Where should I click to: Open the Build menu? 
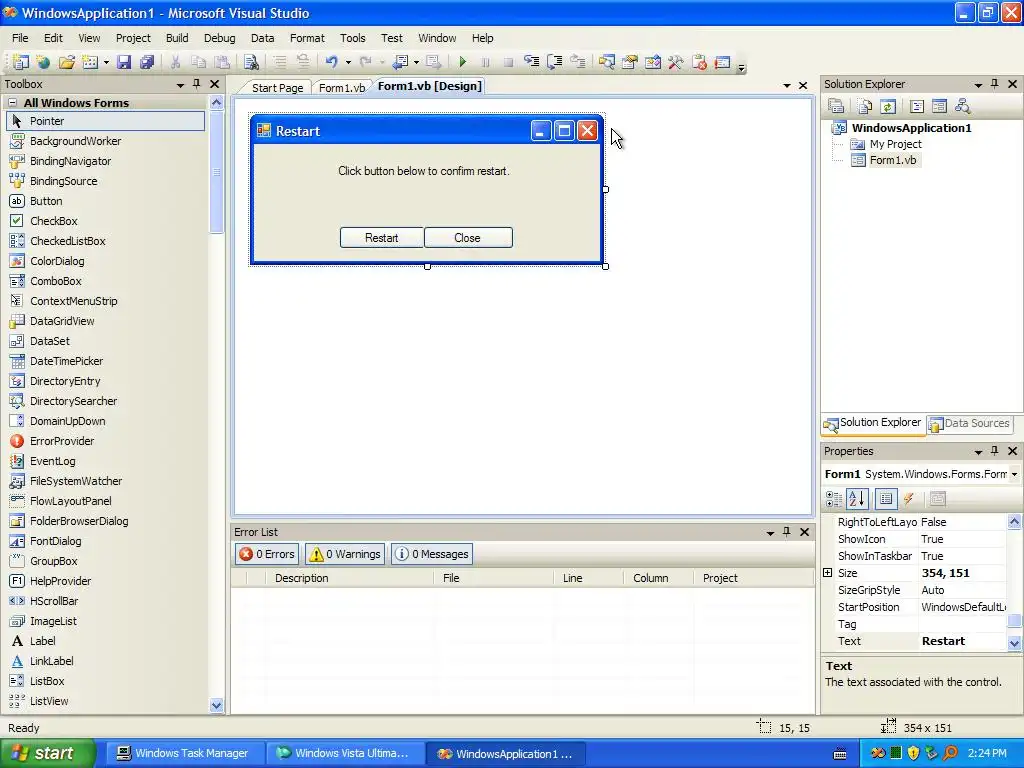pyautogui.click(x=177, y=38)
